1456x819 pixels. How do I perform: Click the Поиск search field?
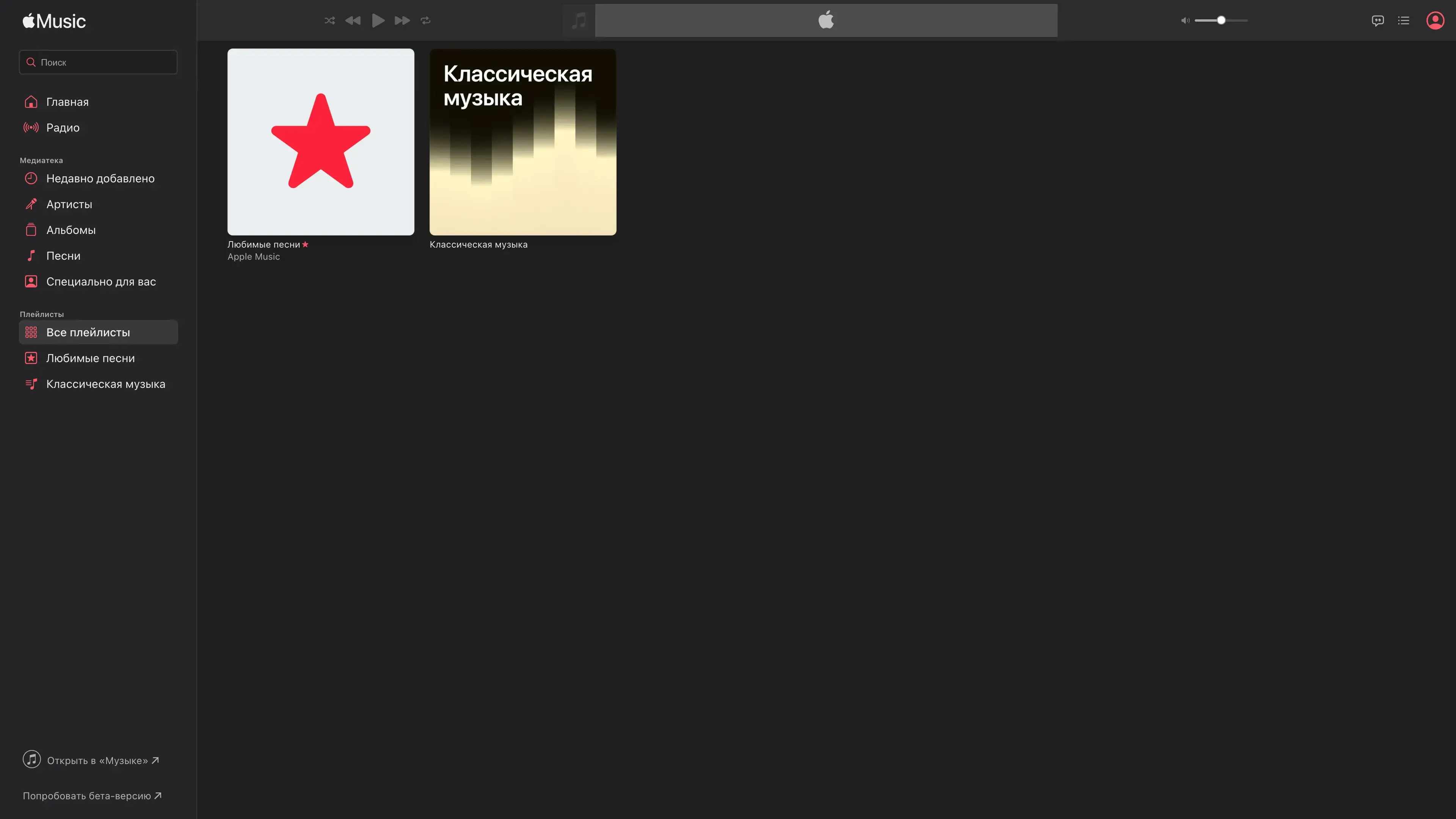click(x=98, y=62)
